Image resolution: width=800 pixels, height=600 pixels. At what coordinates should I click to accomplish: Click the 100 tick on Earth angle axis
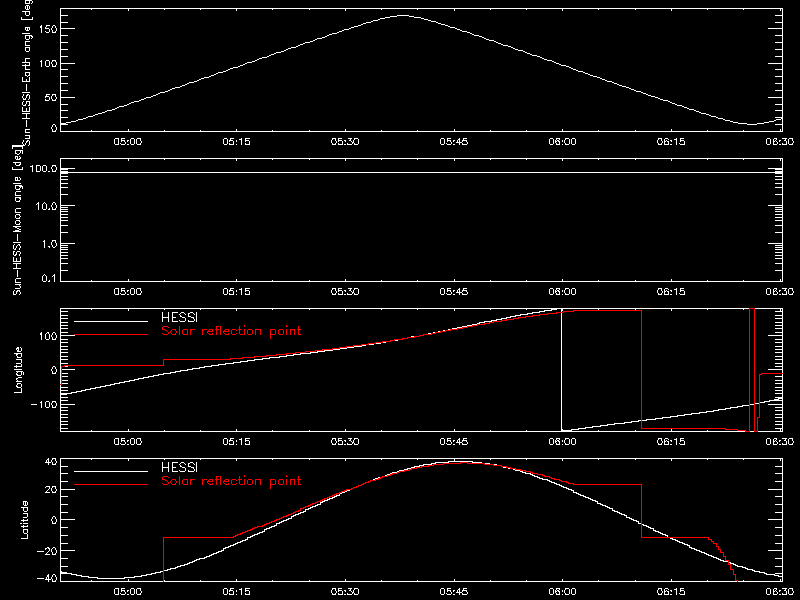(47, 64)
